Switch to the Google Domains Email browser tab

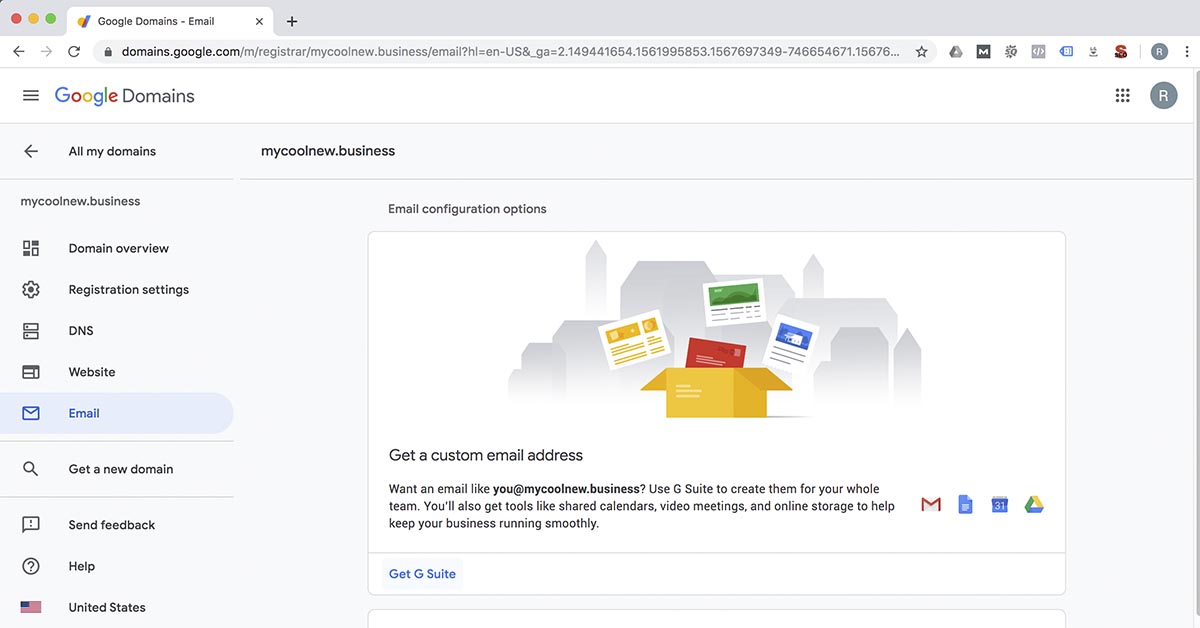(x=160, y=20)
